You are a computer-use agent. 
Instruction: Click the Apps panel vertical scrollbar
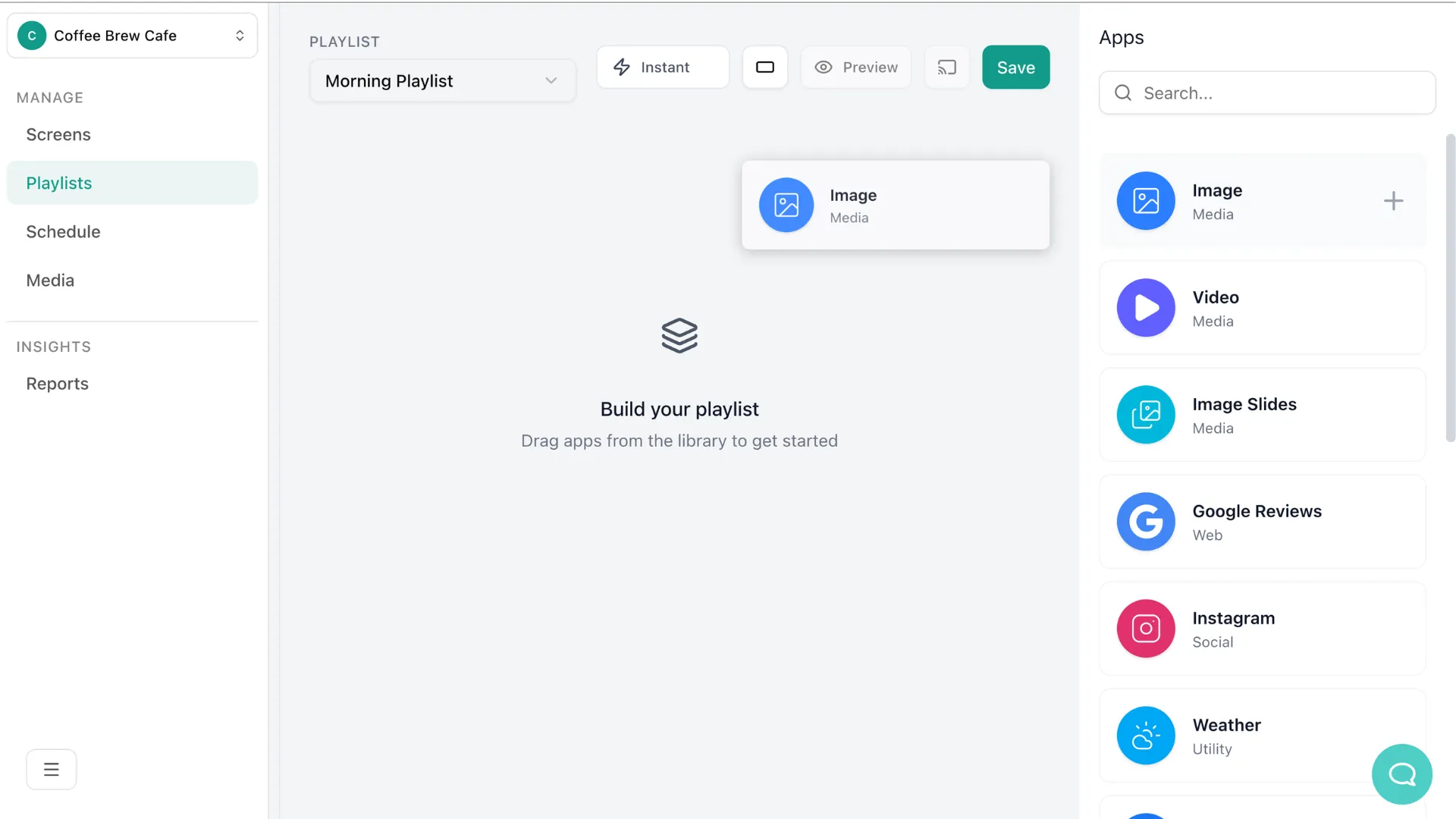coord(1450,288)
